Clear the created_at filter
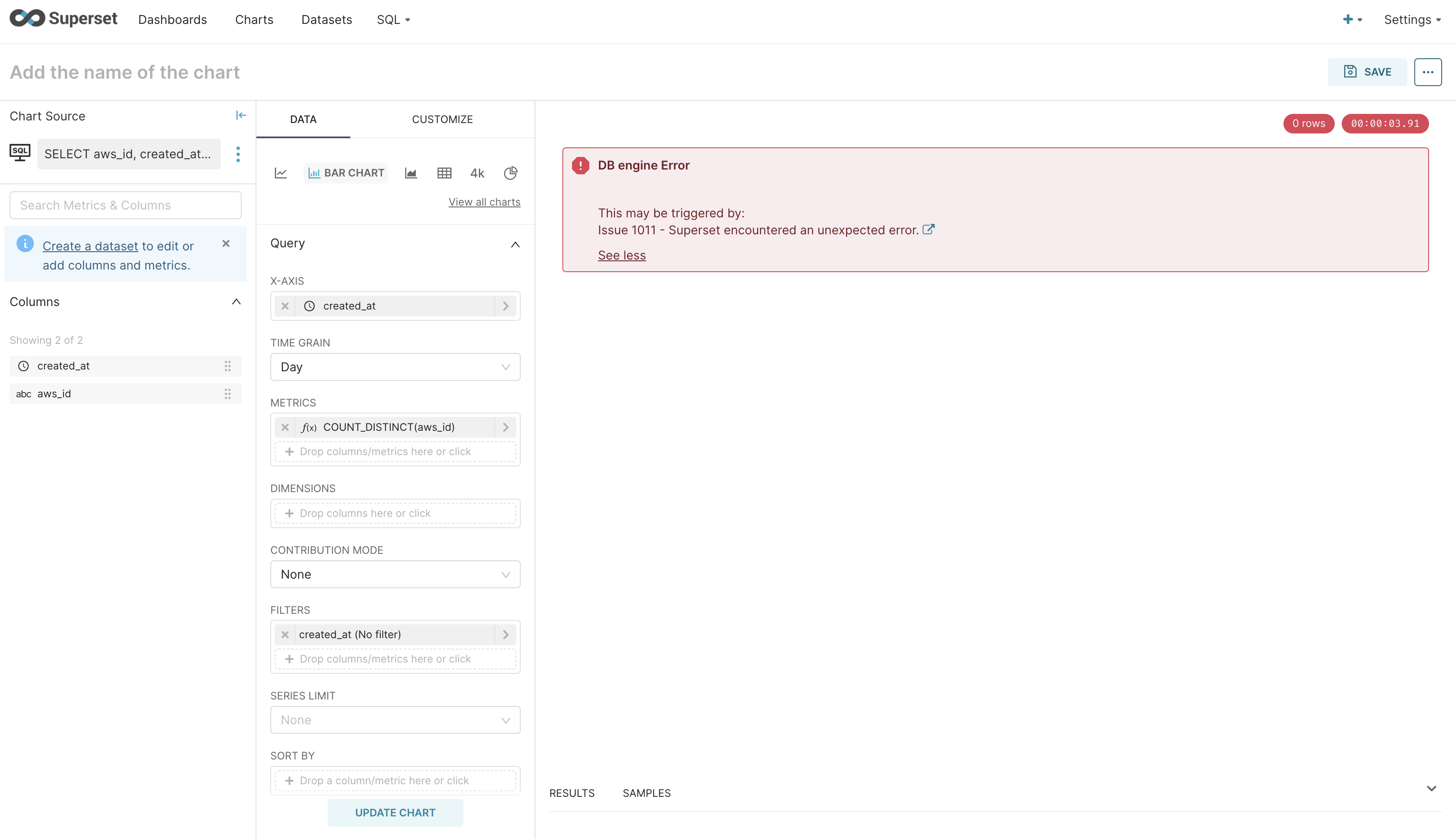 (x=285, y=634)
